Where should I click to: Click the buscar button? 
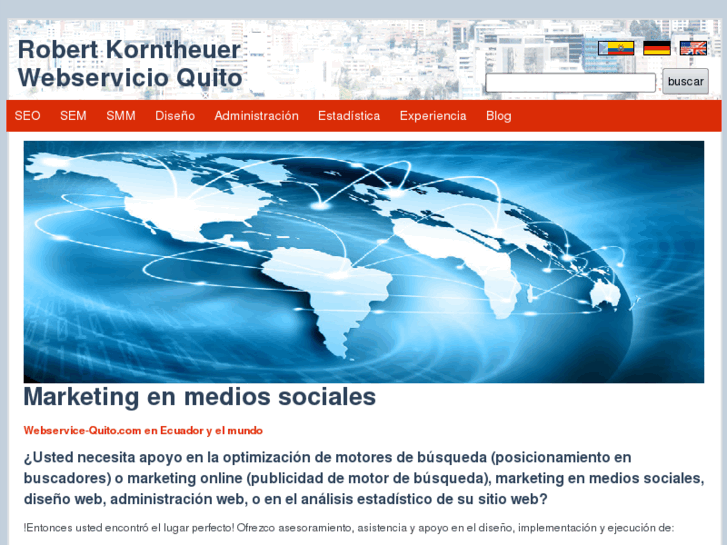(685, 81)
